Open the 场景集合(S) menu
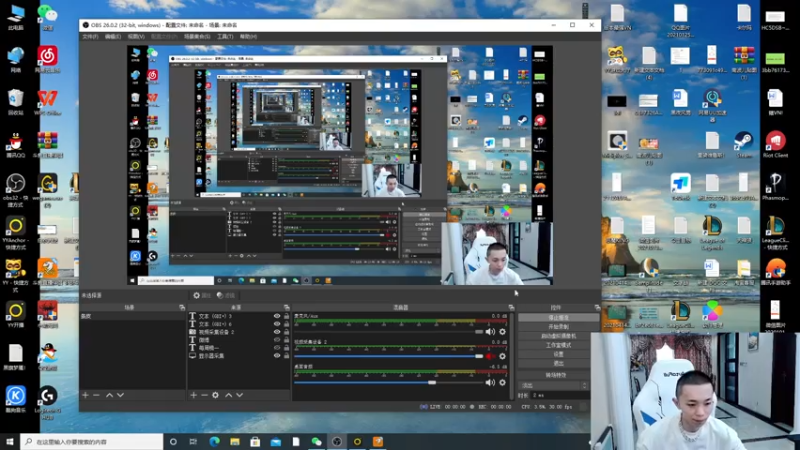 pyautogui.click(x=197, y=37)
